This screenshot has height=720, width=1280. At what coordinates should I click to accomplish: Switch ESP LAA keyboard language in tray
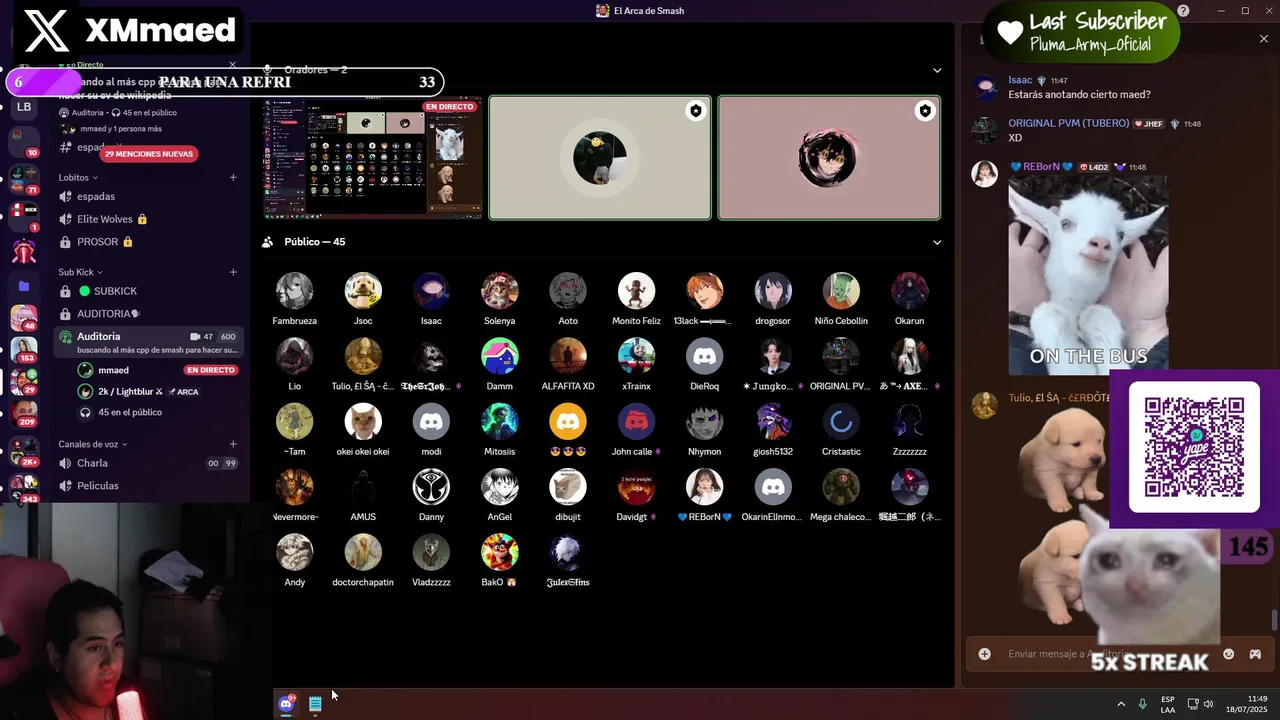click(1168, 704)
